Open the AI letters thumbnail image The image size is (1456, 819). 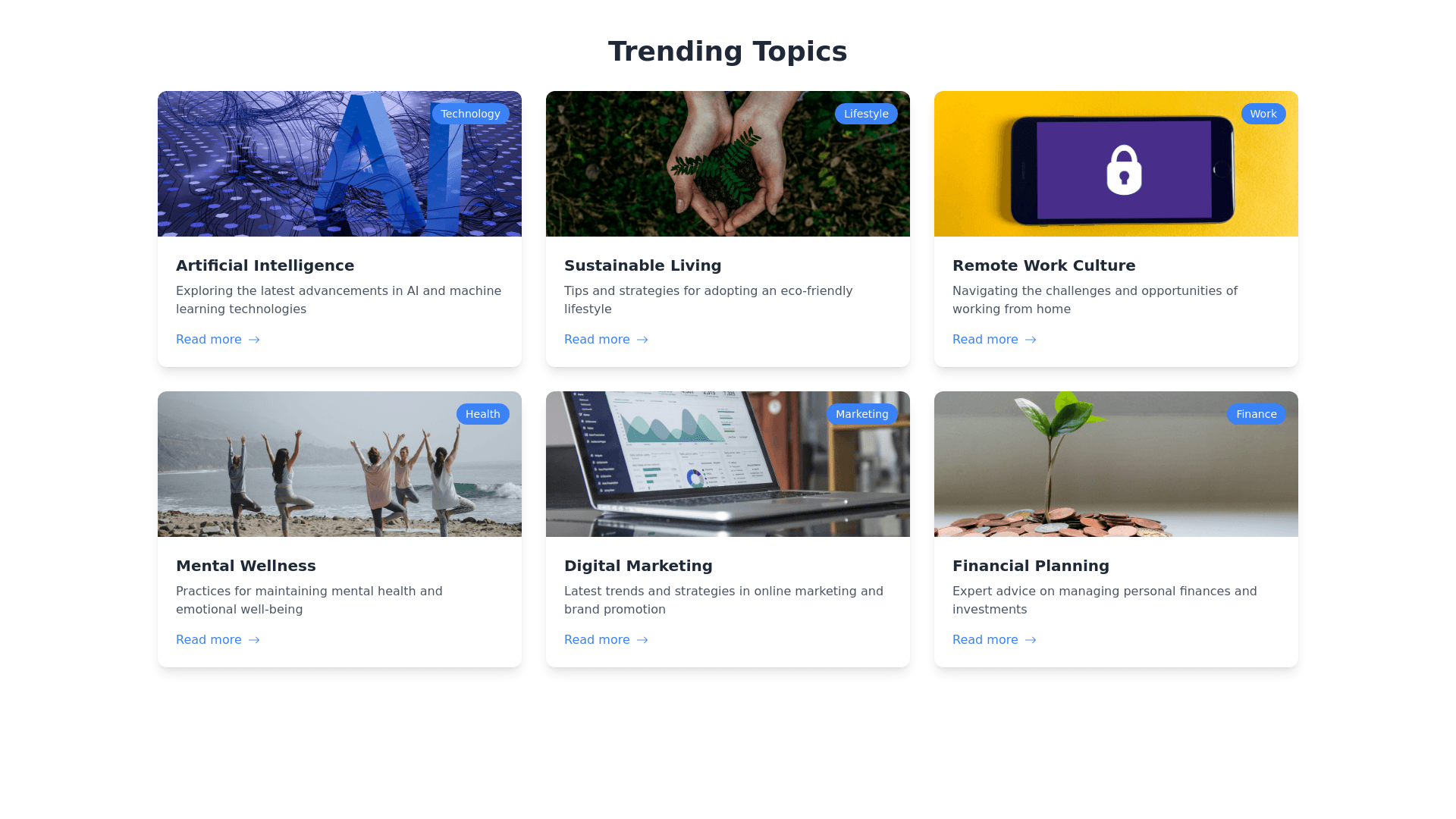click(340, 164)
